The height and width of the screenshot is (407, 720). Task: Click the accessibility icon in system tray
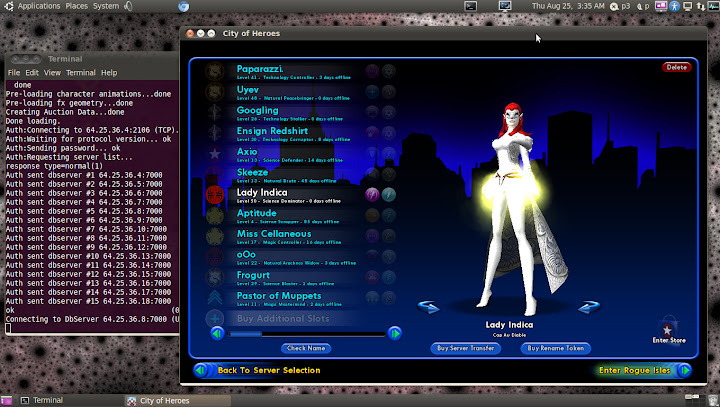pyautogui.click(x=674, y=6)
